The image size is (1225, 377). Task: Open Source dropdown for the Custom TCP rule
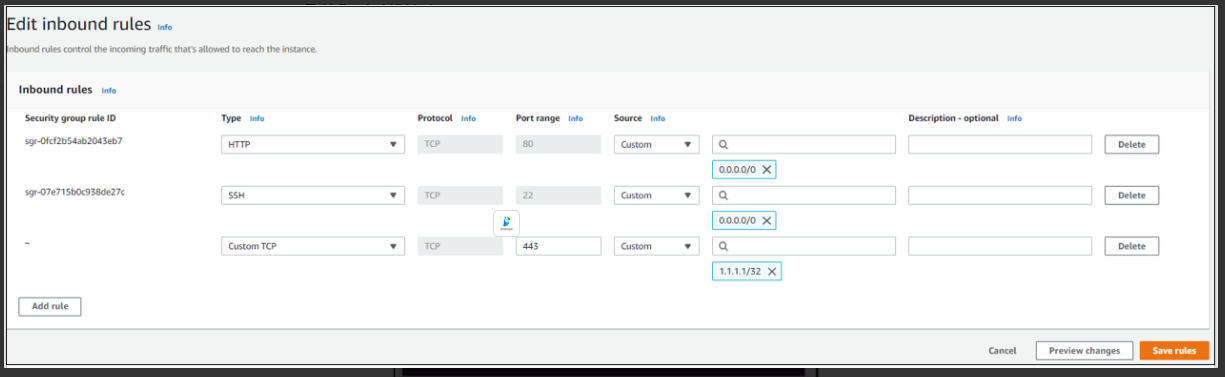coord(656,246)
